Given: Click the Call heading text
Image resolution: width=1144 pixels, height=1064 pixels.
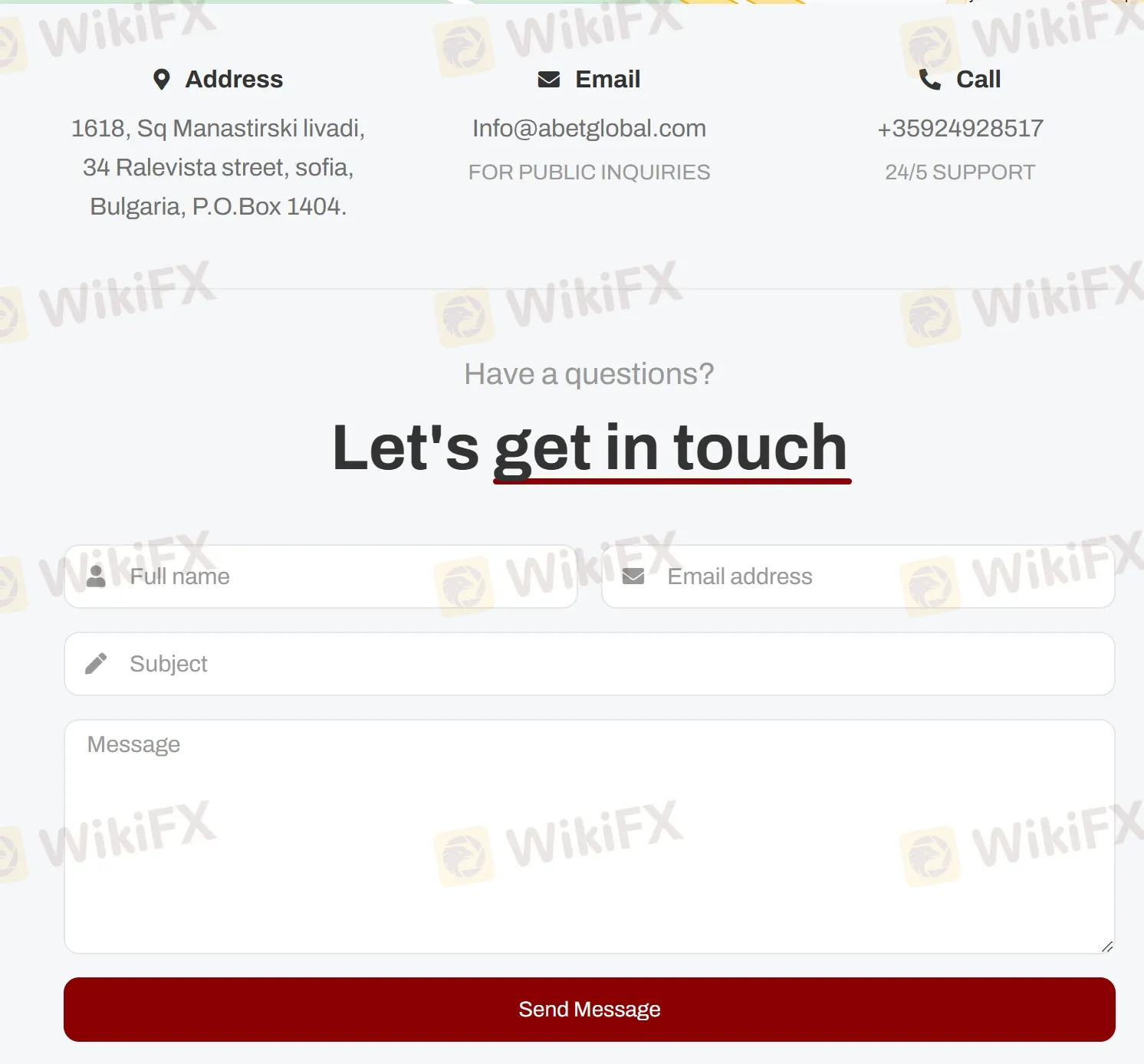Looking at the screenshot, I should pos(978,79).
